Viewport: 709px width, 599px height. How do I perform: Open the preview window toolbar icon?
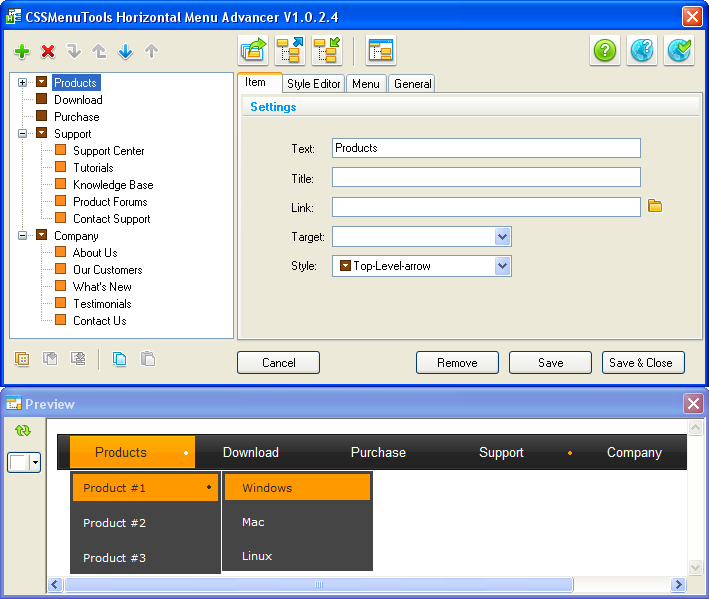coord(381,50)
